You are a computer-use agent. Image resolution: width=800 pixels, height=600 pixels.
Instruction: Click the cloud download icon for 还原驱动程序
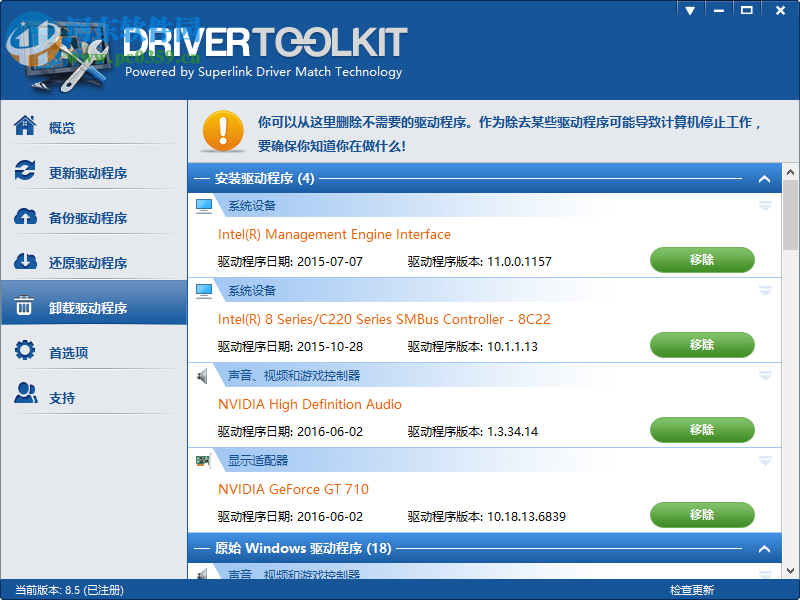26,262
